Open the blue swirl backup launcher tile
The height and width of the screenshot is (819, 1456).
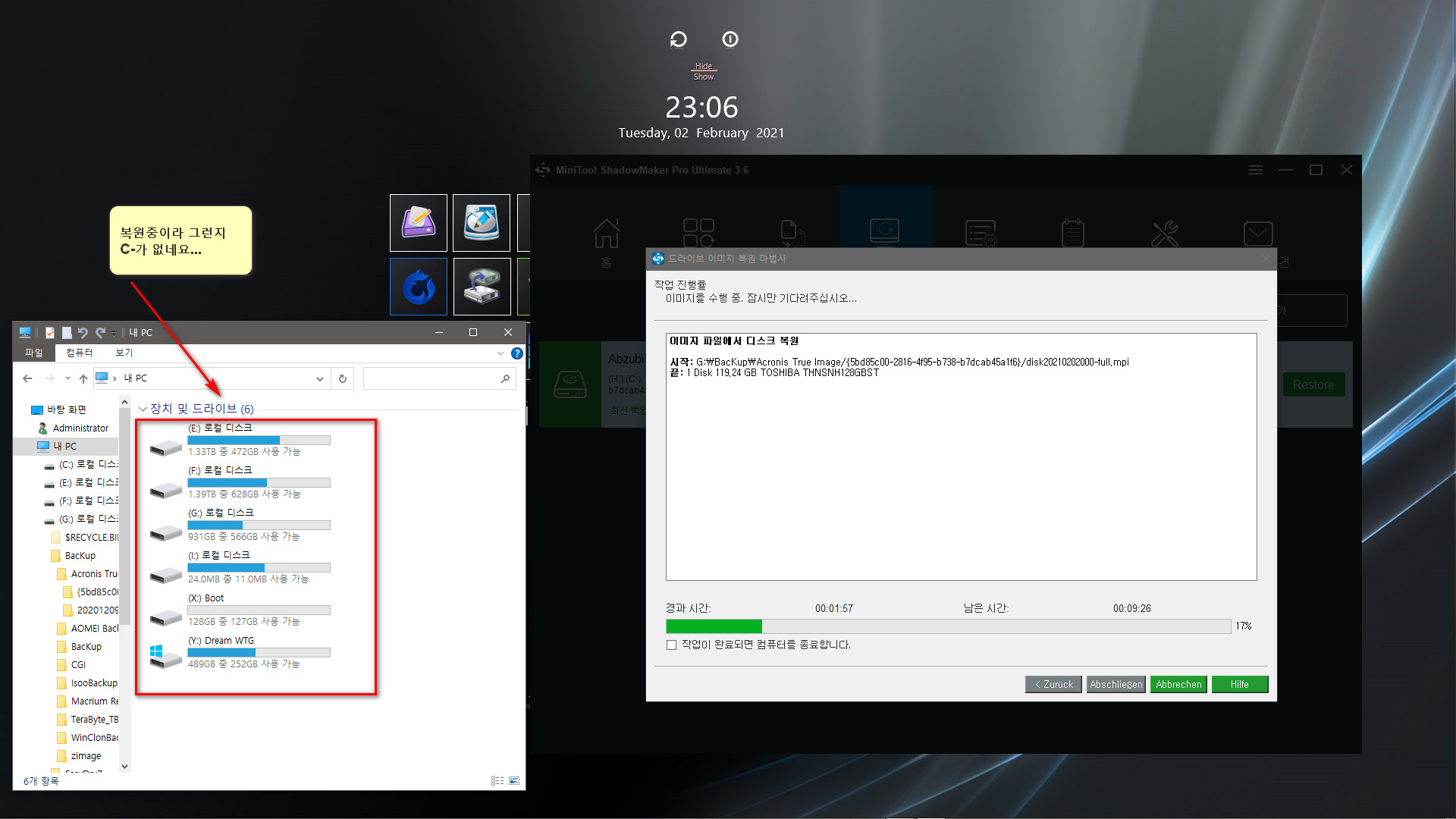tap(419, 287)
